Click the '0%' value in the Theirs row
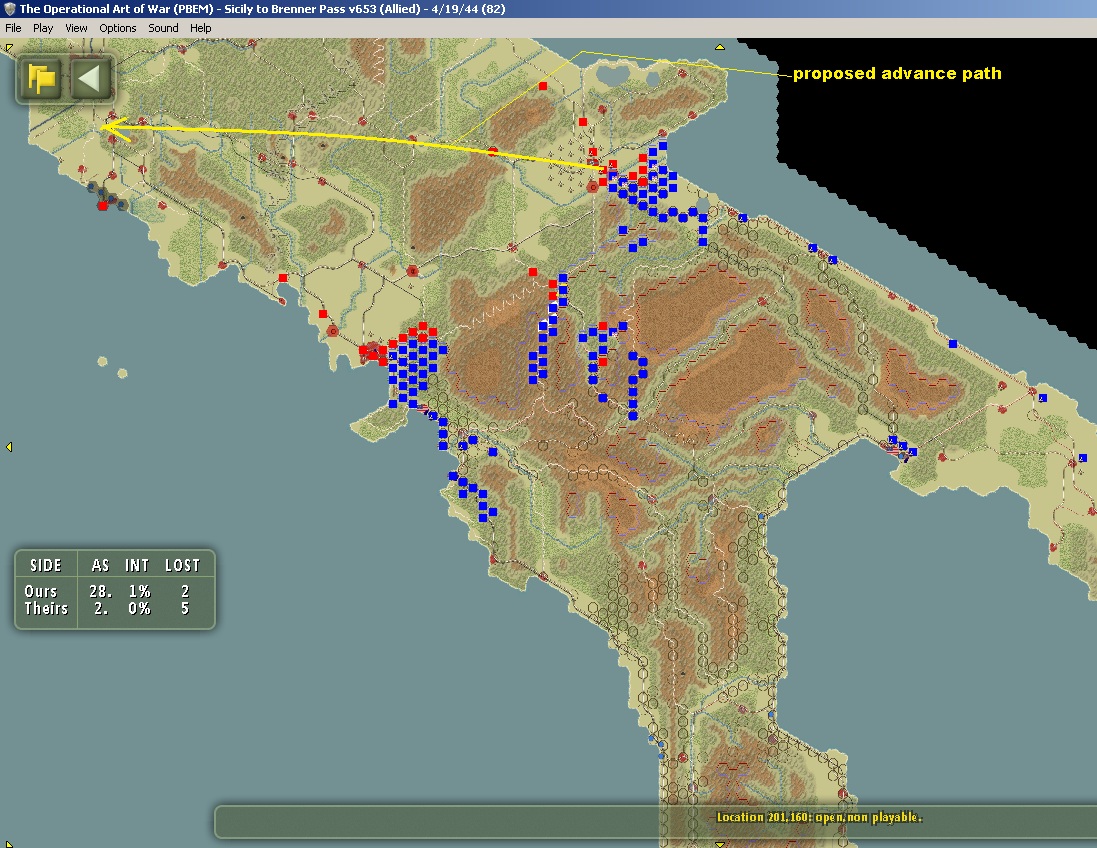This screenshot has width=1097, height=848. pos(139,608)
